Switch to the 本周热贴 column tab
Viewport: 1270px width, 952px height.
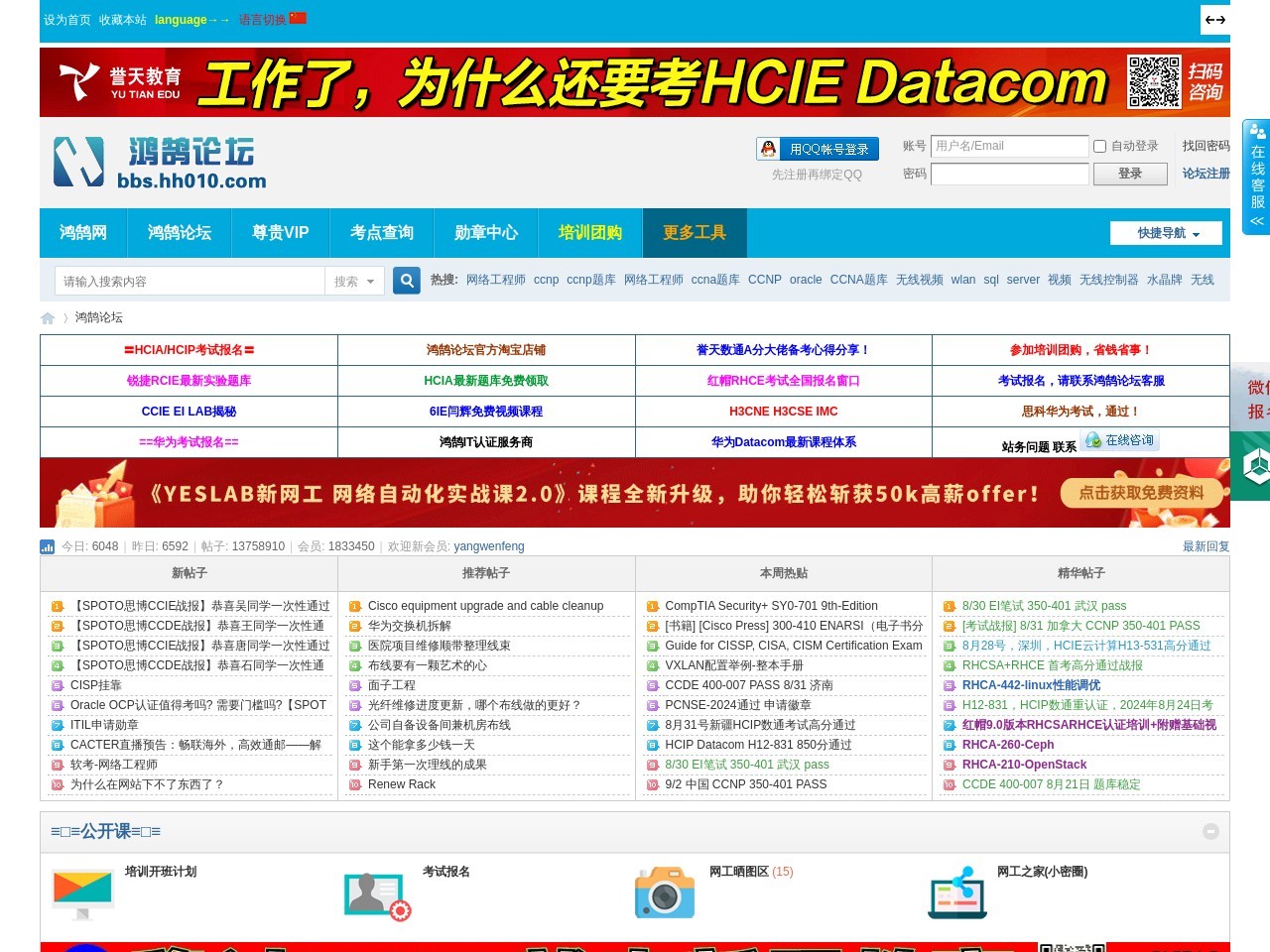pyautogui.click(x=783, y=573)
